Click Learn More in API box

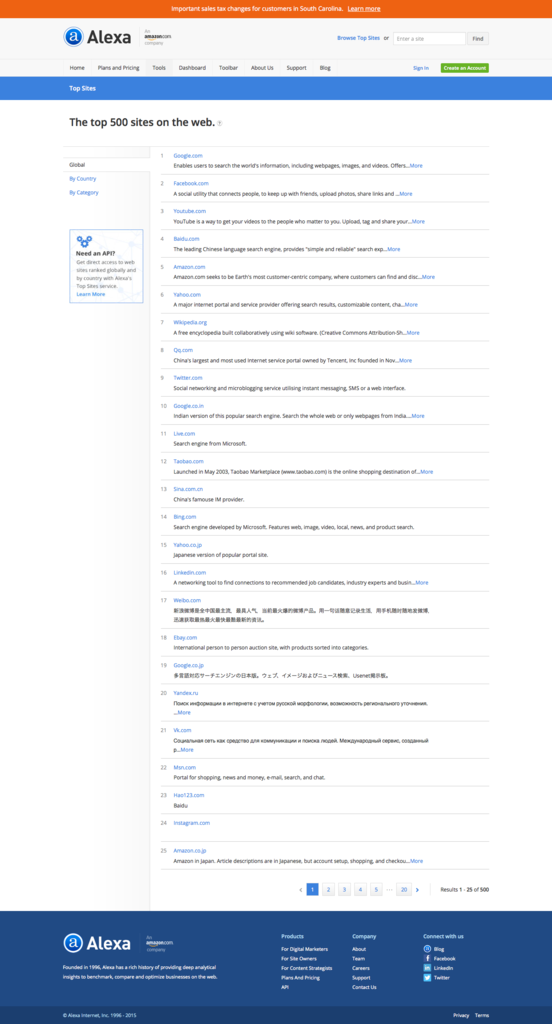(x=90, y=294)
